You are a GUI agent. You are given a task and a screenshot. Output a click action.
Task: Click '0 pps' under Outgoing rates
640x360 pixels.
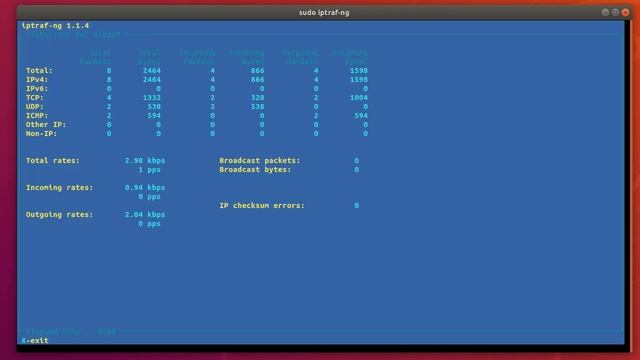[149, 224]
